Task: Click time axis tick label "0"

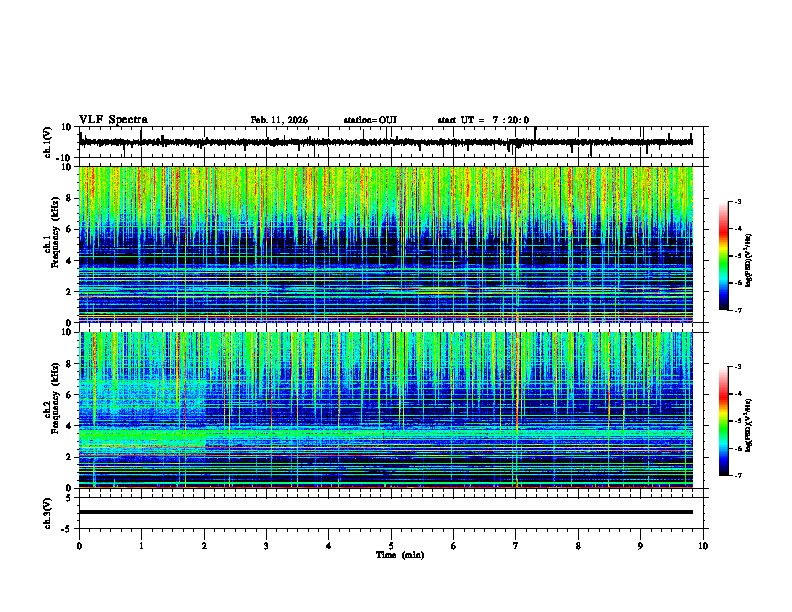Action: click(x=79, y=546)
